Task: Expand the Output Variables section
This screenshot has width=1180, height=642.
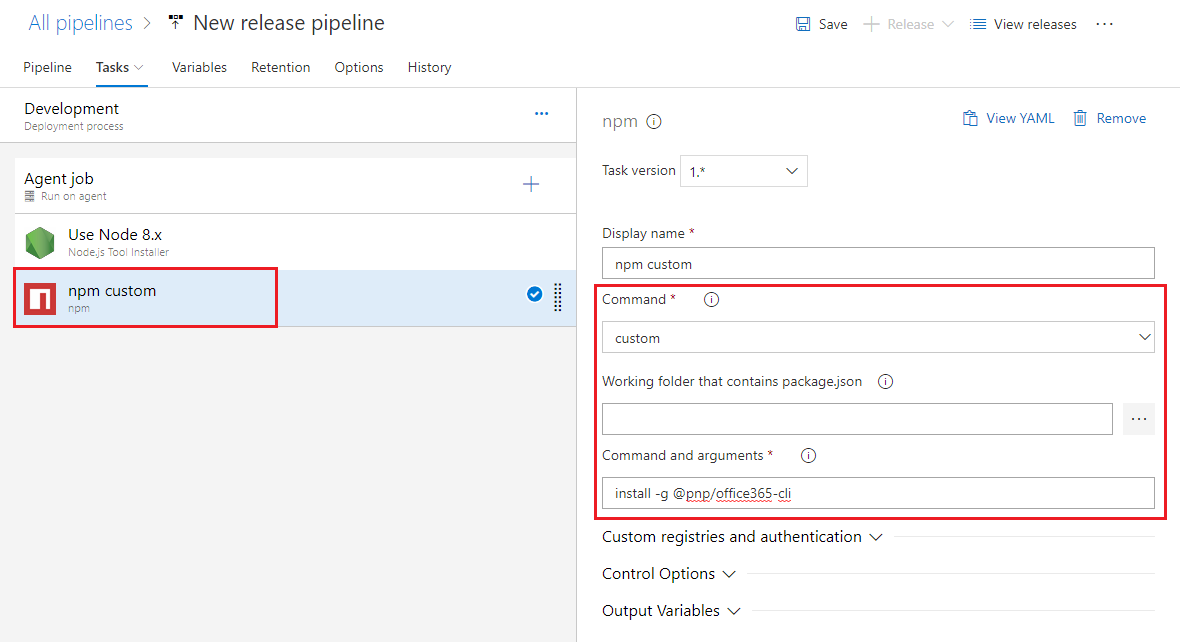Action: click(671, 611)
